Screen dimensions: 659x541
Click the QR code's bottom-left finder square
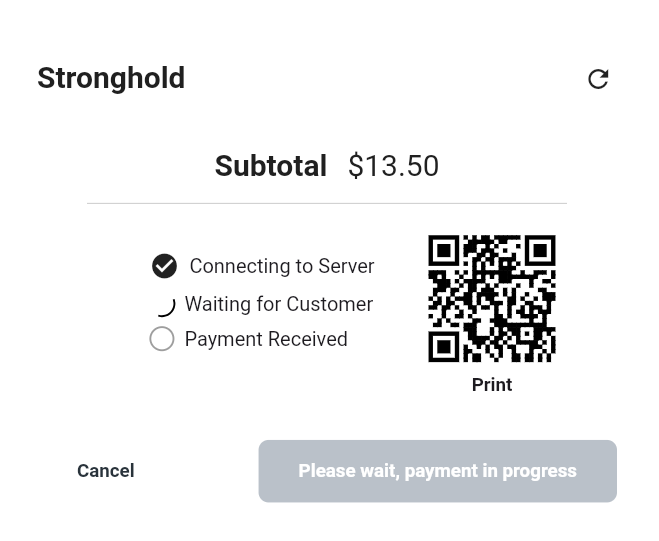click(443, 346)
